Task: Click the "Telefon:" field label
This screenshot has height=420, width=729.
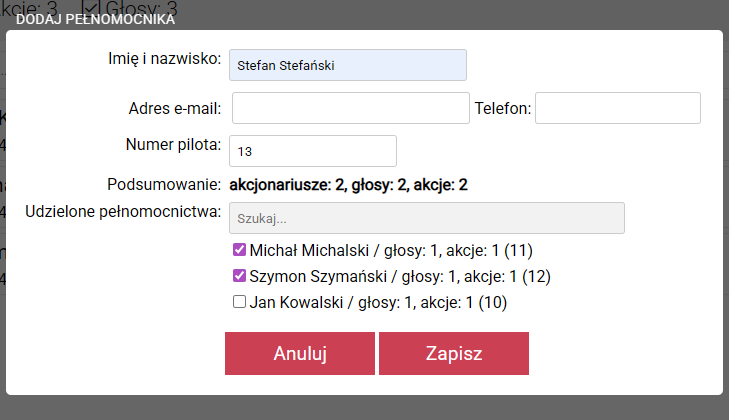Action: pyautogui.click(x=503, y=108)
